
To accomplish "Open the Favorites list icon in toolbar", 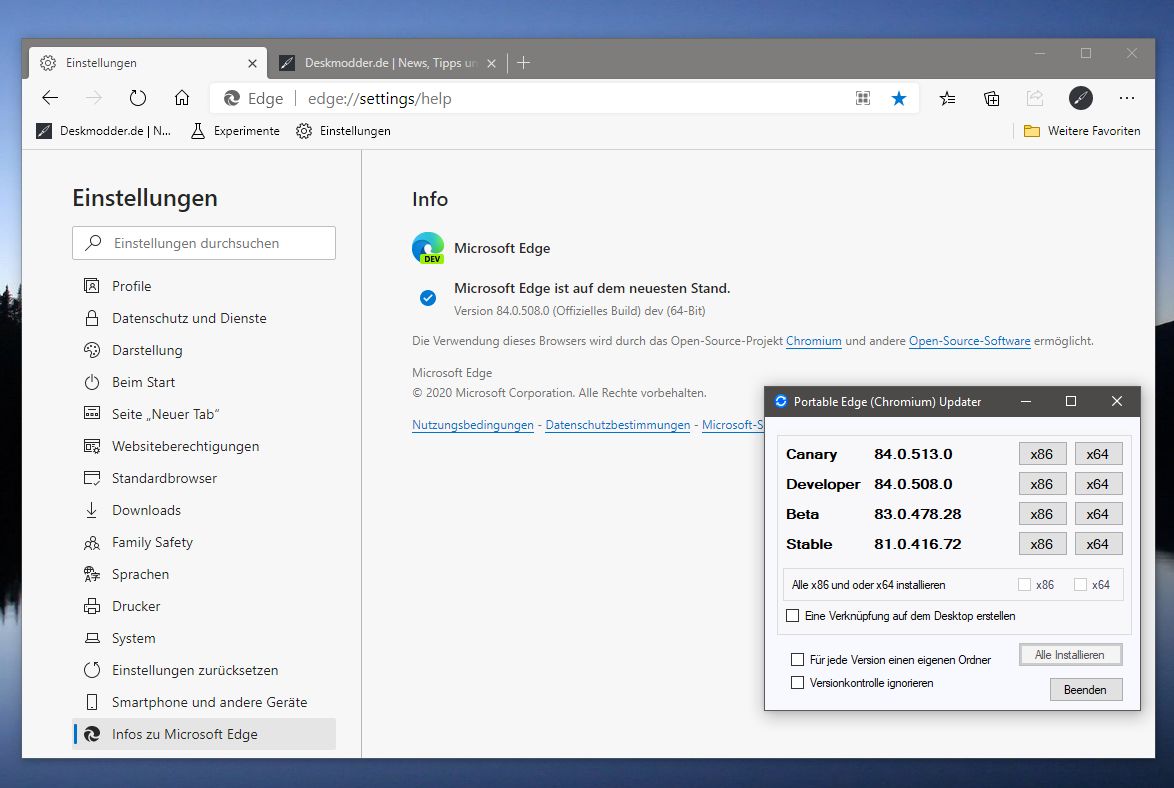I will pyautogui.click(x=947, y=98).
